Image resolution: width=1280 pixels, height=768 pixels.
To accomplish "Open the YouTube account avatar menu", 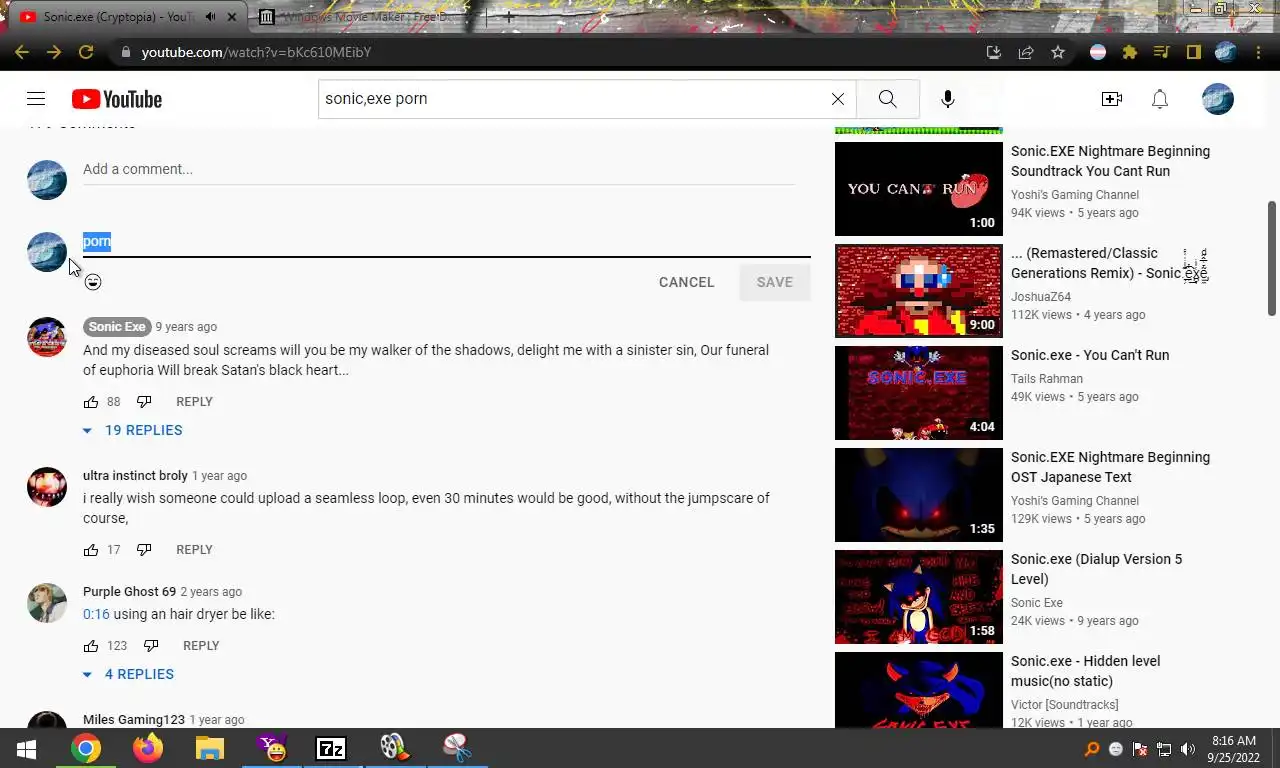I will point(1218,99).
